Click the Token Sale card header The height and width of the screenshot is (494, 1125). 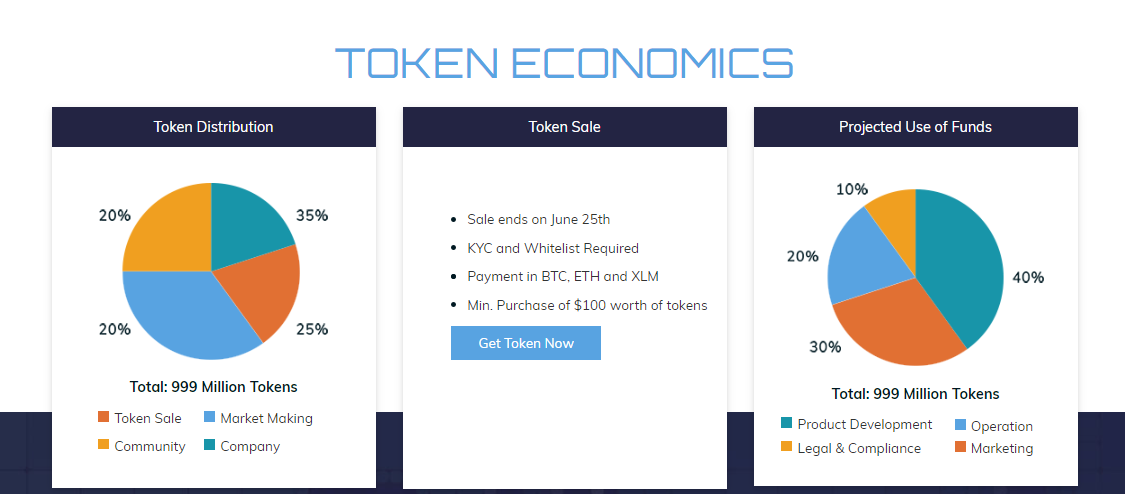[x=565, y=127]
